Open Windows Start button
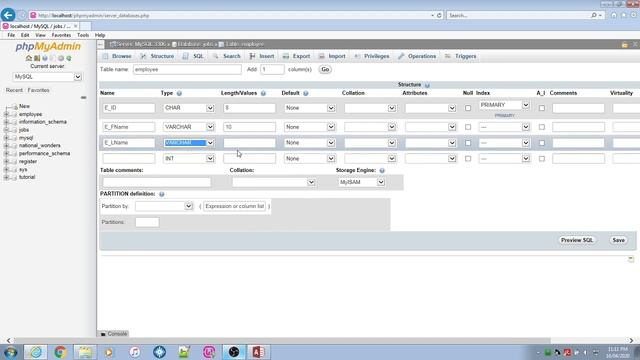 tap(11, 352)
